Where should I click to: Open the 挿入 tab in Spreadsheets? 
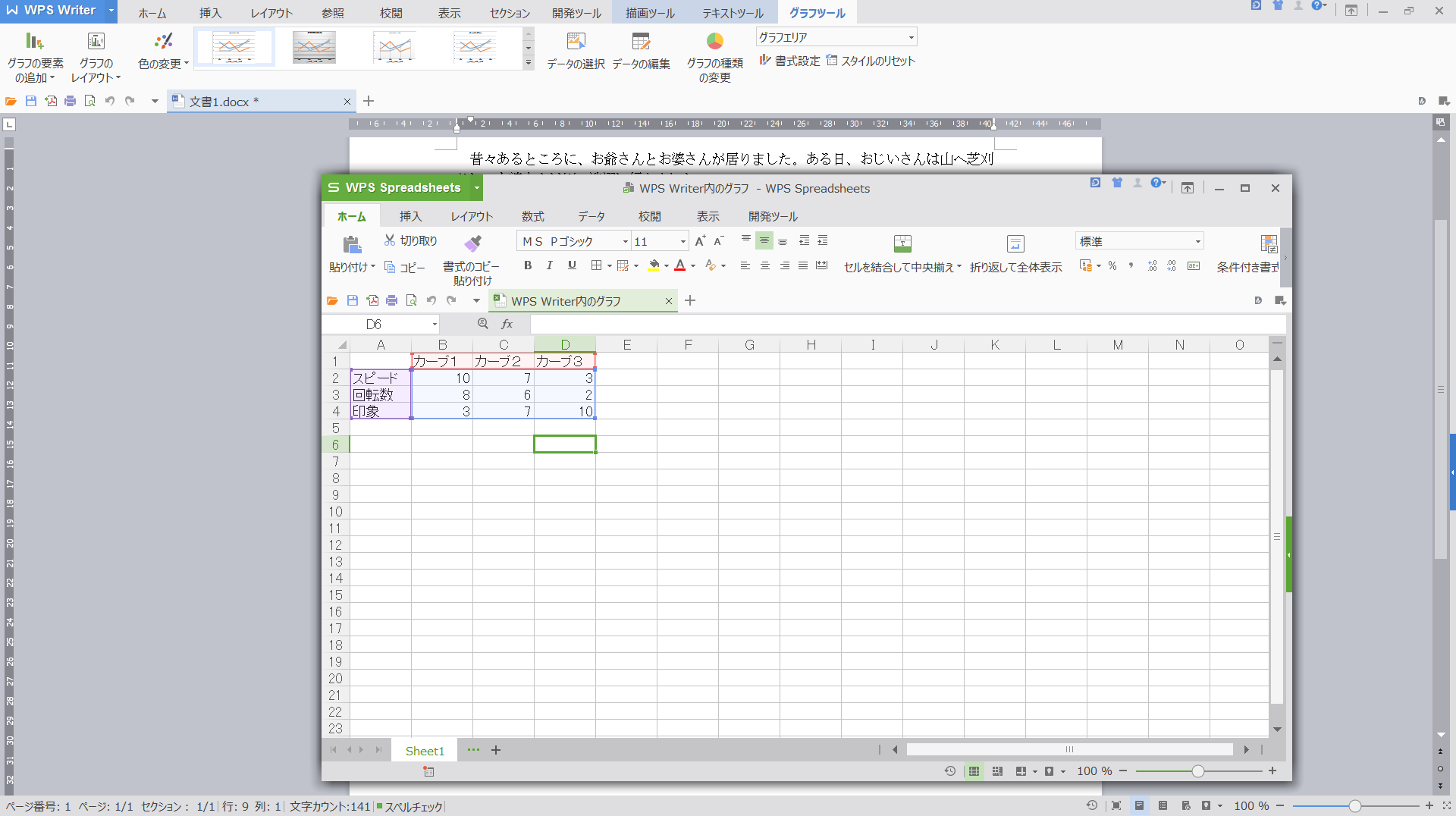point(410,216)
